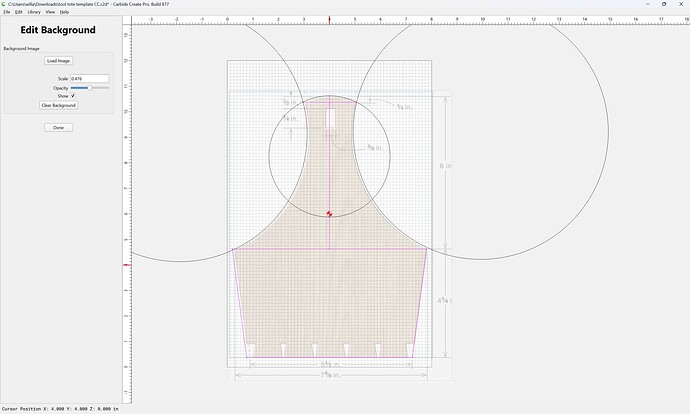The width and height of the screenshot is (690, 414).
Task: Click the Edit Background heading
Action: (x=58, y=30)
